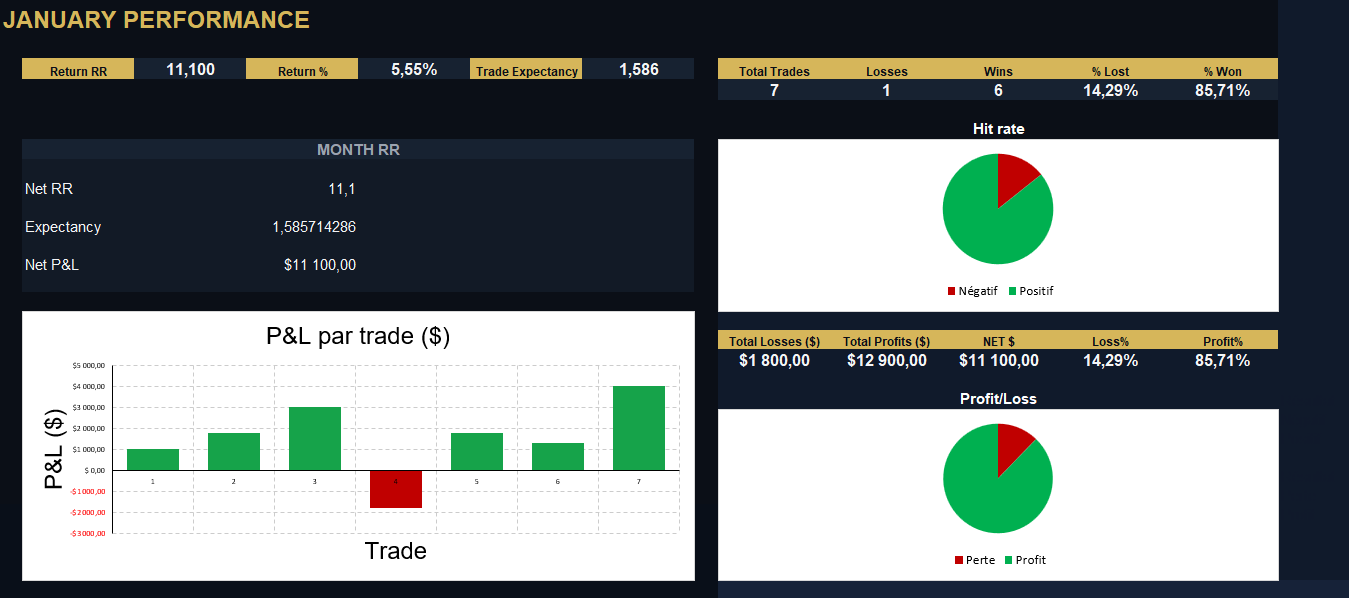Click the Net P&L row label
This screenshot has width=1349, height=598.
(x=52, y=265)
